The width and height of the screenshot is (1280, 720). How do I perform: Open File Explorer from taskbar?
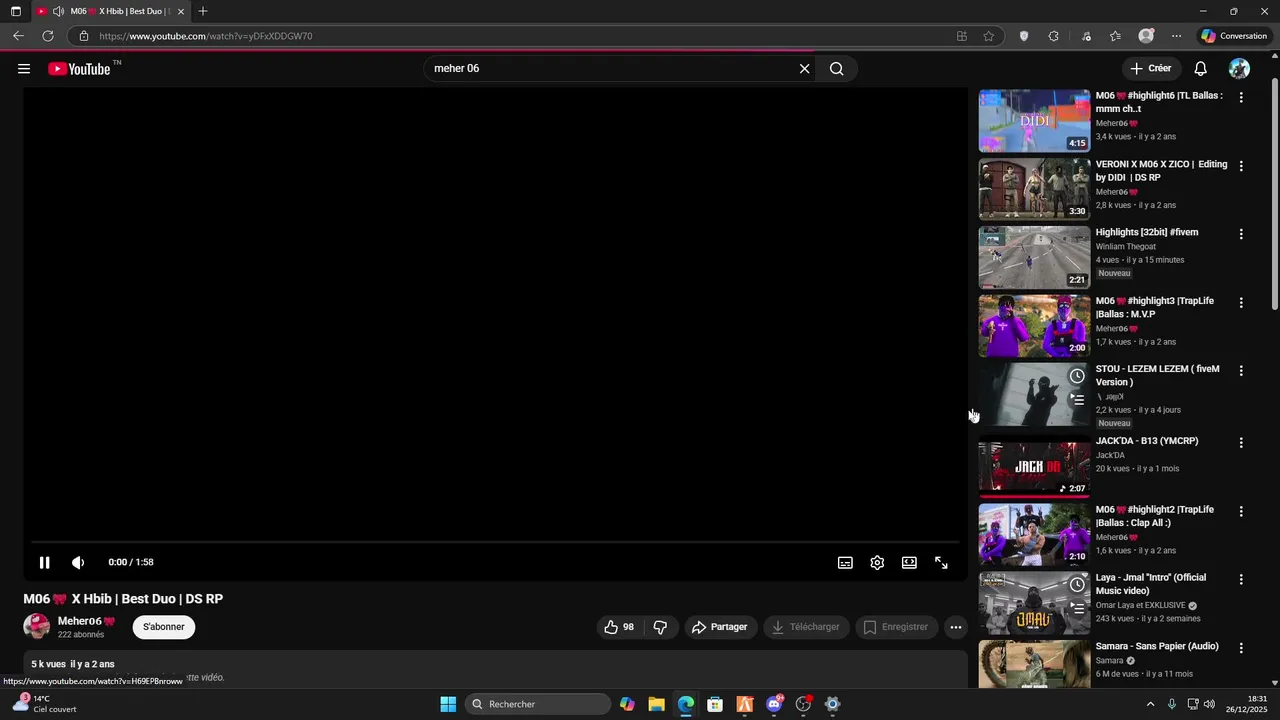click(656, 704)
